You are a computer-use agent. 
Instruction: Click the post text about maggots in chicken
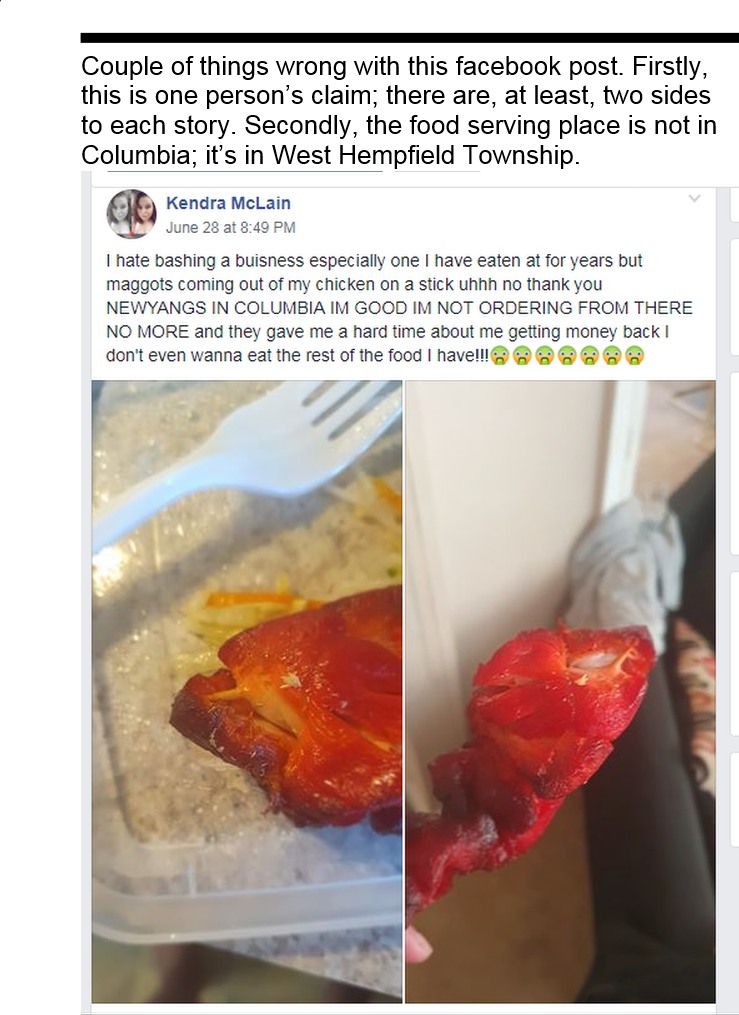(x=399, y=308)
